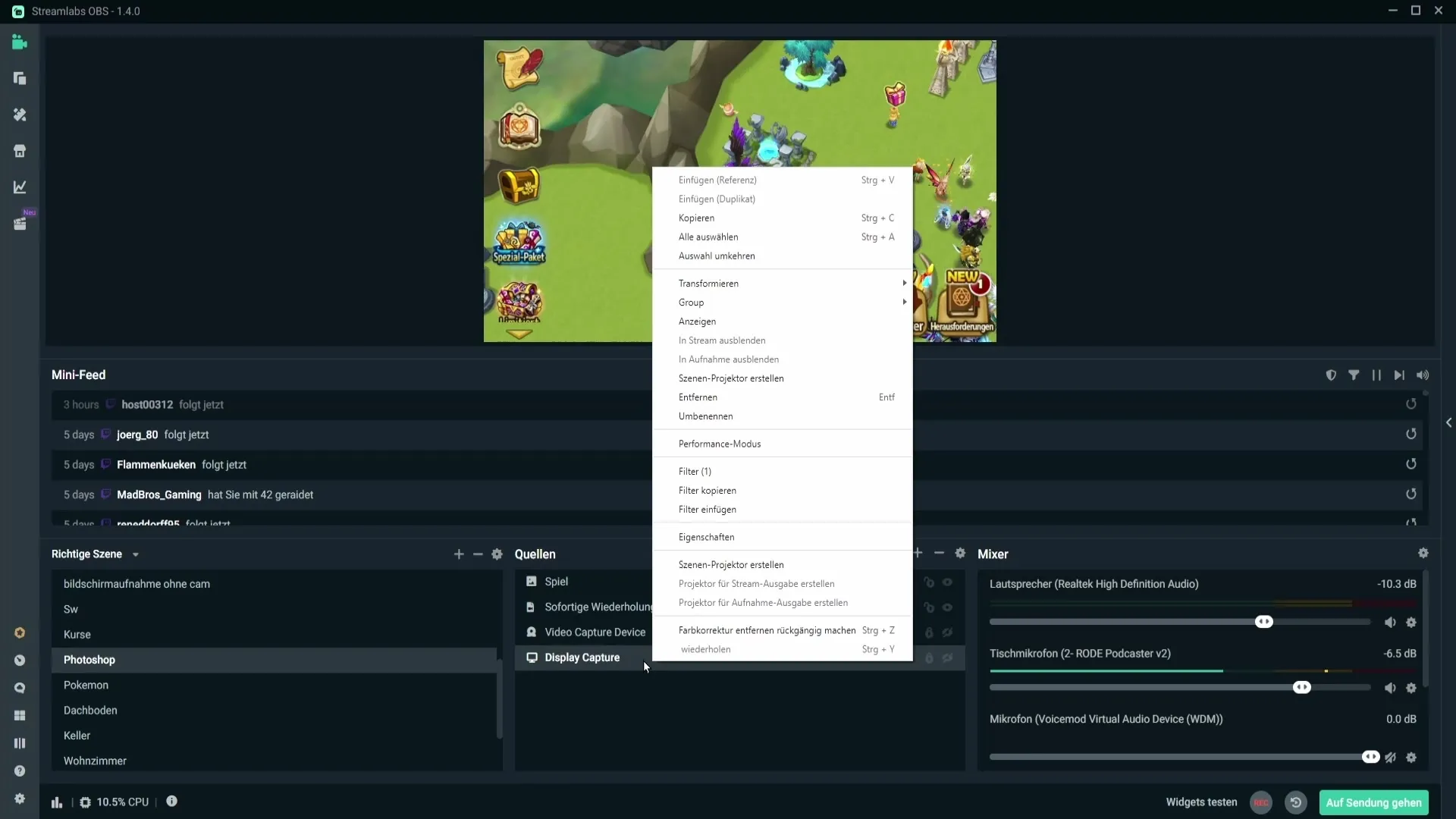Open the Themes wand icon in sidebar
Viewport: 1456px width, 819px height.
click(x=20, y=115)
